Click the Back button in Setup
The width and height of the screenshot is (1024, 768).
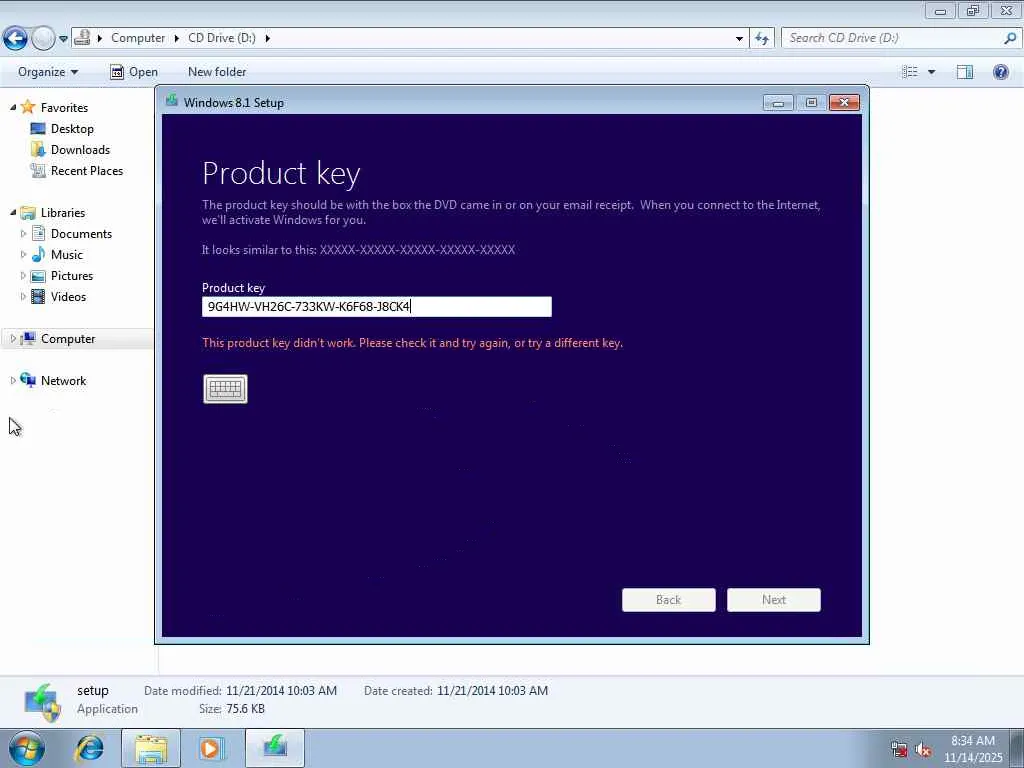669,600
